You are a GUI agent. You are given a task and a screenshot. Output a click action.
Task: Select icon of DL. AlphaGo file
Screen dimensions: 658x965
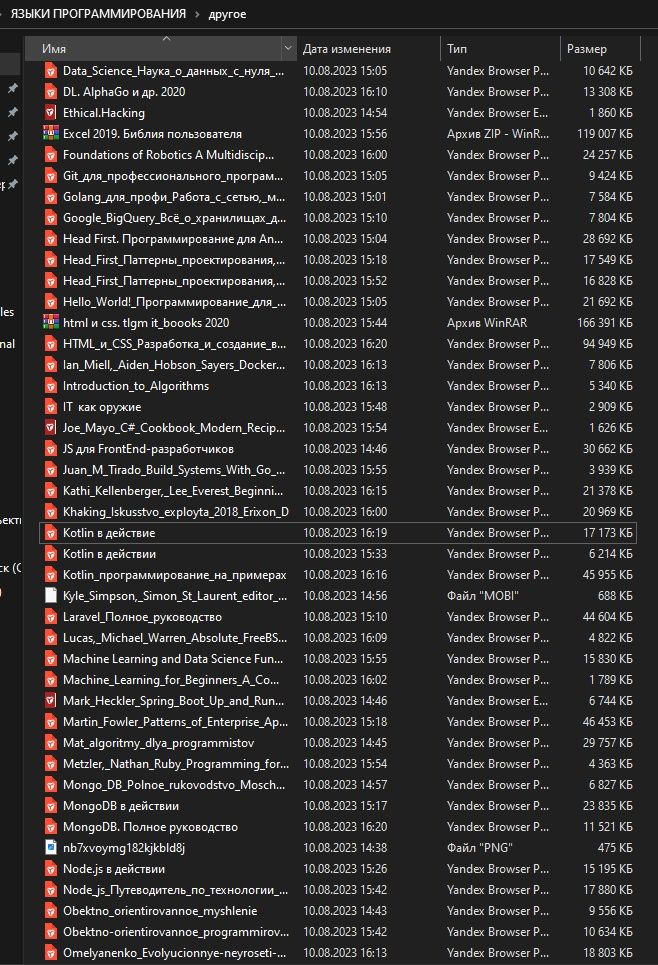[50, 92]
